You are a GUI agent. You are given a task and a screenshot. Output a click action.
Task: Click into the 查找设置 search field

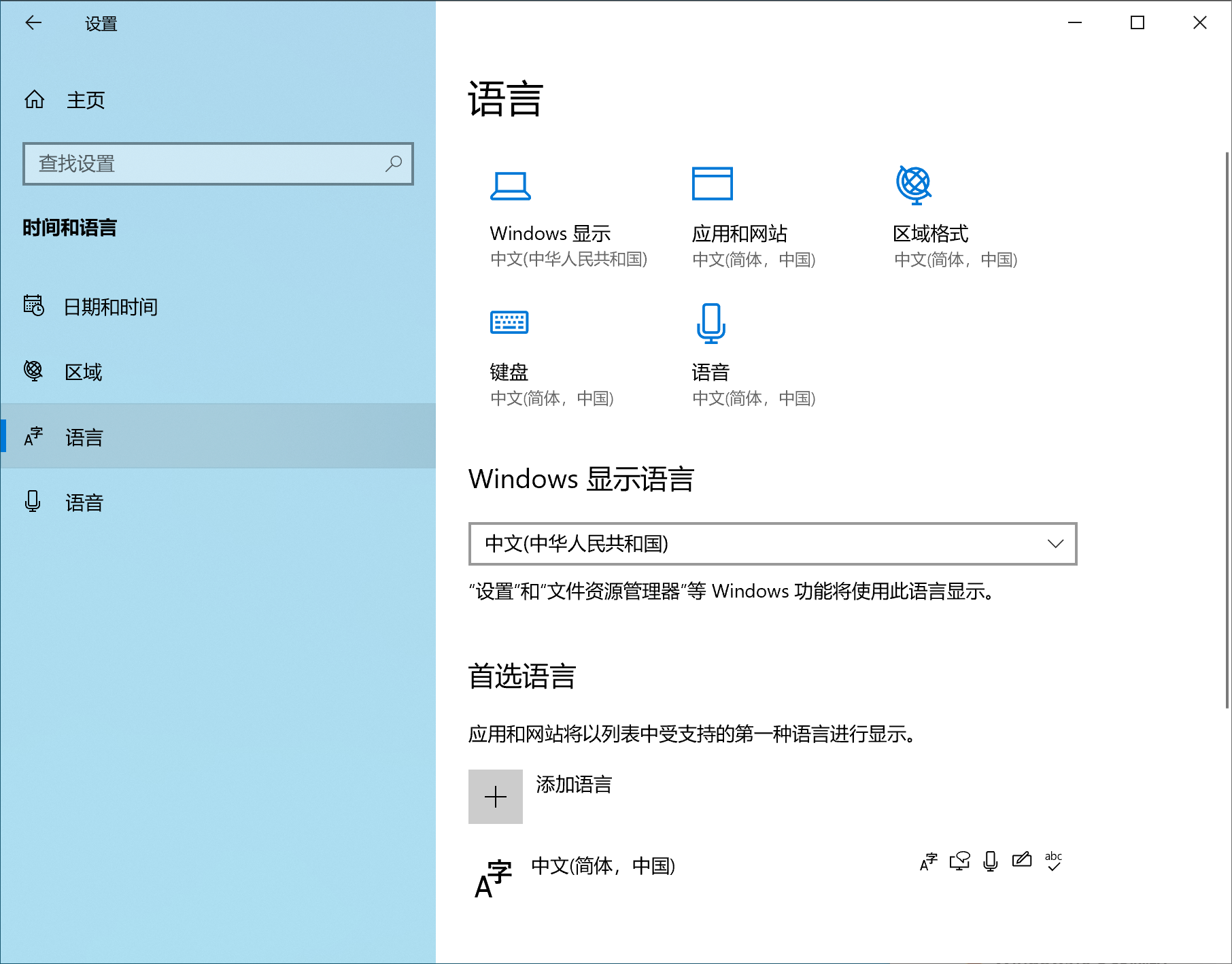click(204, 164)
